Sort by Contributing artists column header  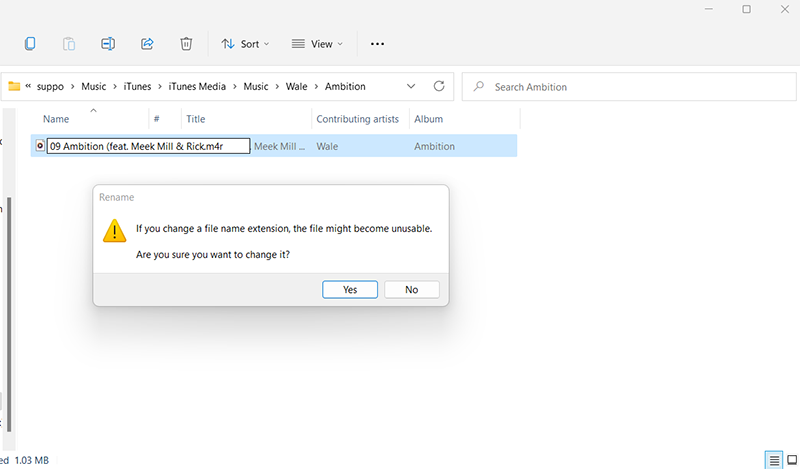click(x=357, y=119)
